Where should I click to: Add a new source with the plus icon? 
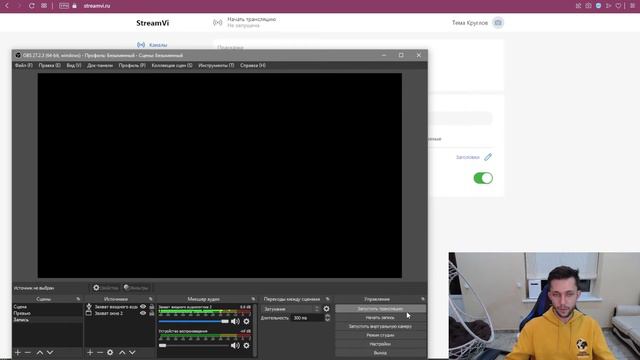tap(90, 352)
